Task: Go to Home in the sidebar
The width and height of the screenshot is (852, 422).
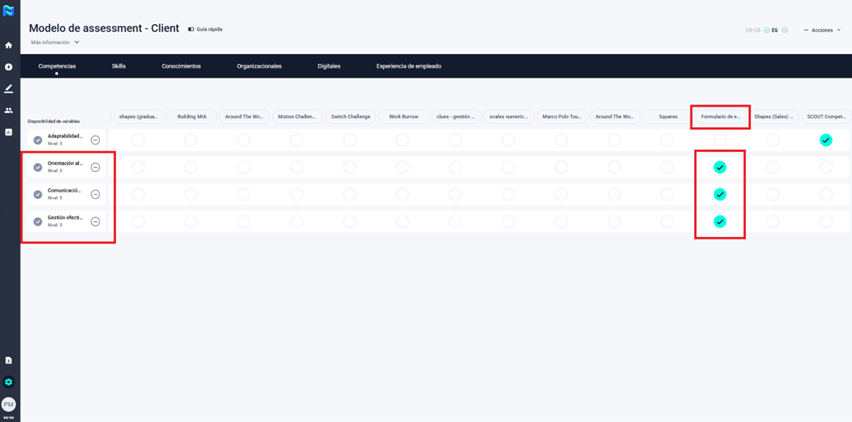Action: pyautogui.click(x=9, y=45)
